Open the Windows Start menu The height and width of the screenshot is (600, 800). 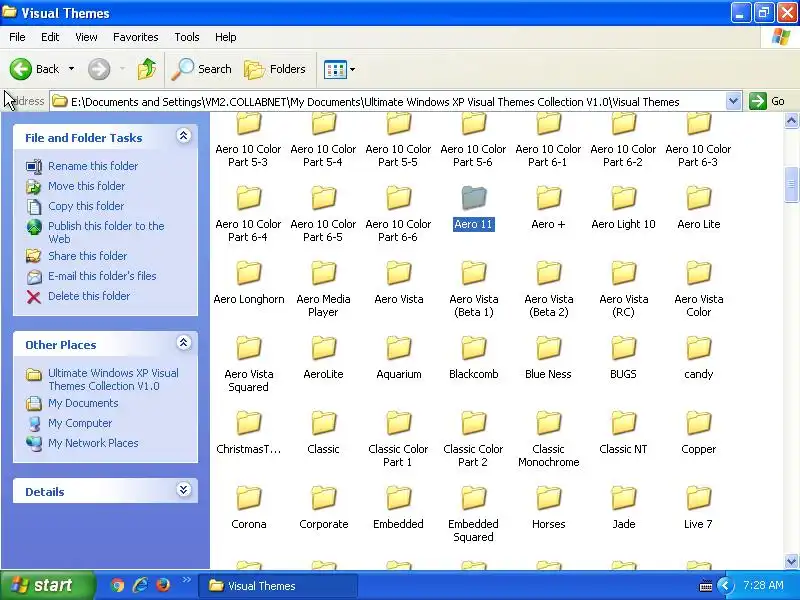pos(47,585)
